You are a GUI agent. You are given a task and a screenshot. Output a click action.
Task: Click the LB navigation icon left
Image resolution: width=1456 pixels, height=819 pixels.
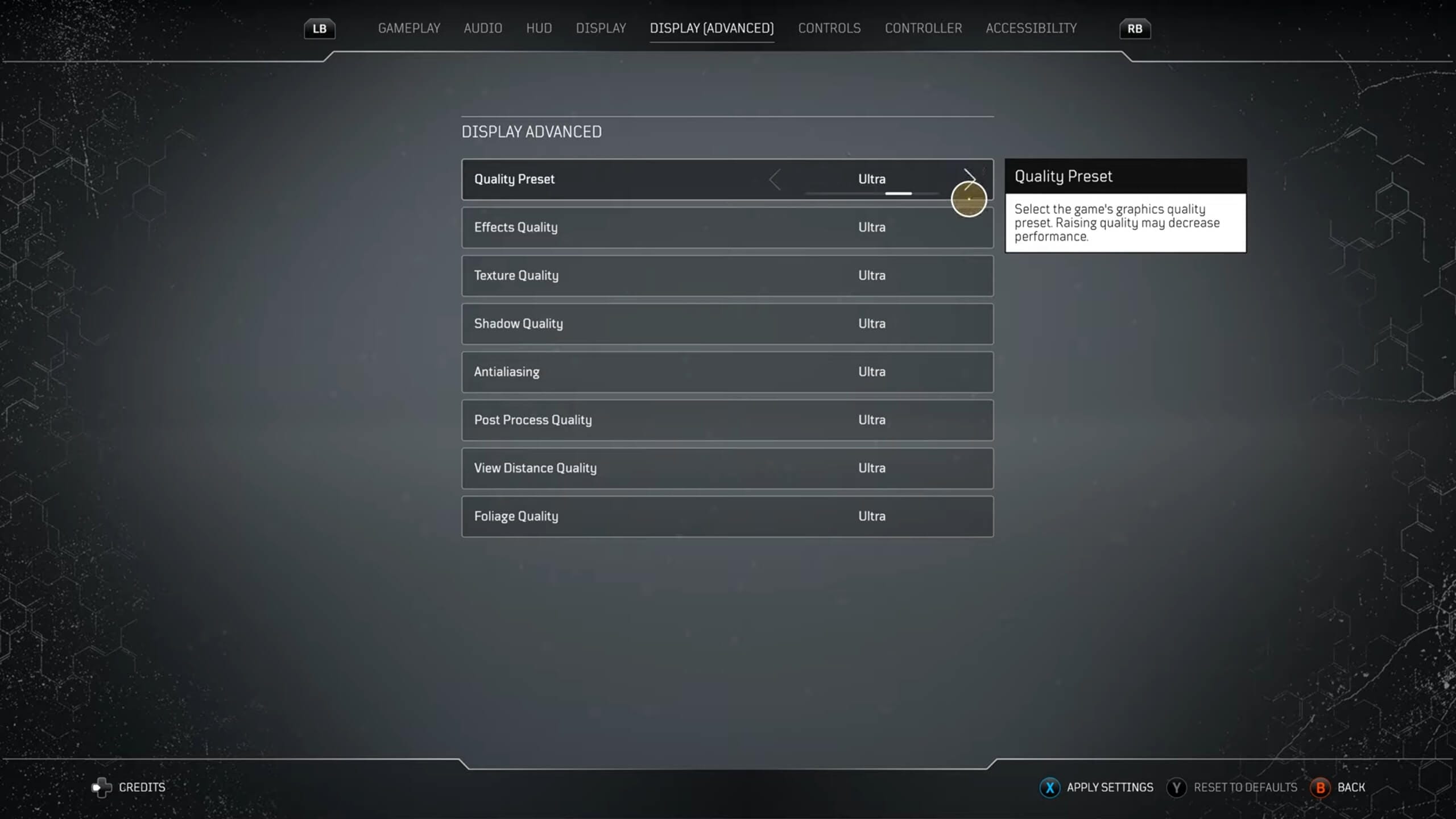tap(320, 28)
